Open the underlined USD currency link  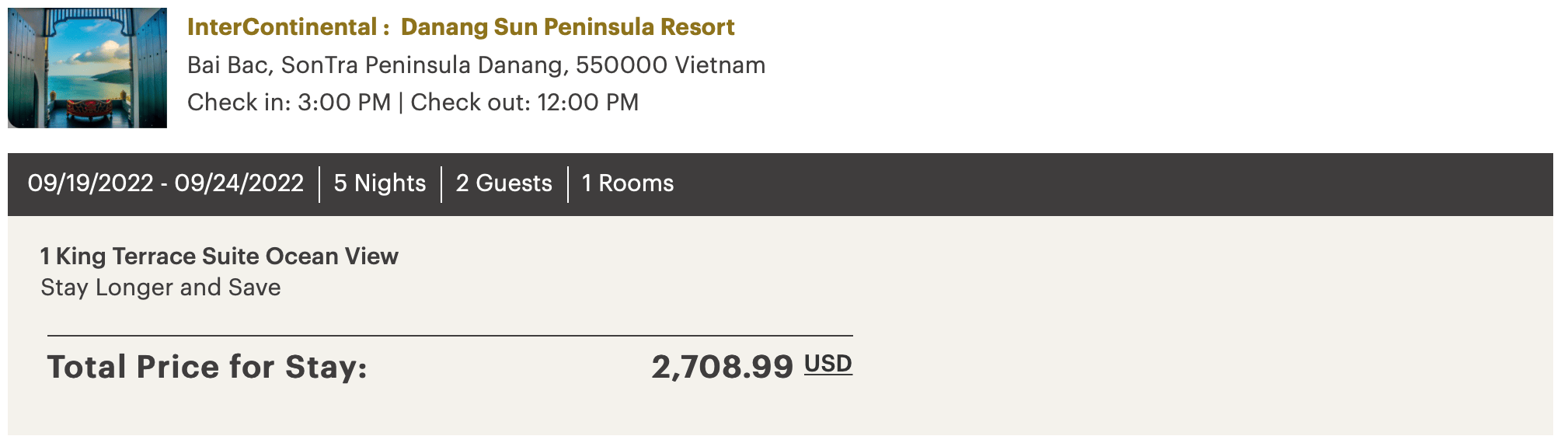click(828, 364)
